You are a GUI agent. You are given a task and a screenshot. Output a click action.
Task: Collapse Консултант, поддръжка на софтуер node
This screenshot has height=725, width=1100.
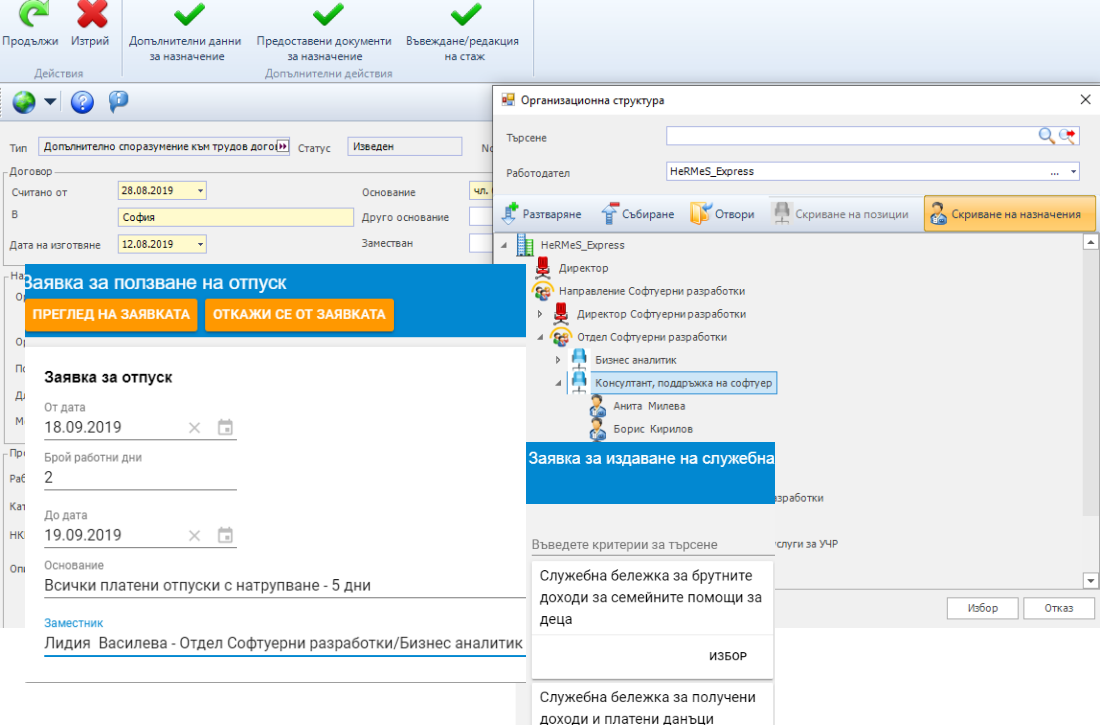click(x=558, y=383)
